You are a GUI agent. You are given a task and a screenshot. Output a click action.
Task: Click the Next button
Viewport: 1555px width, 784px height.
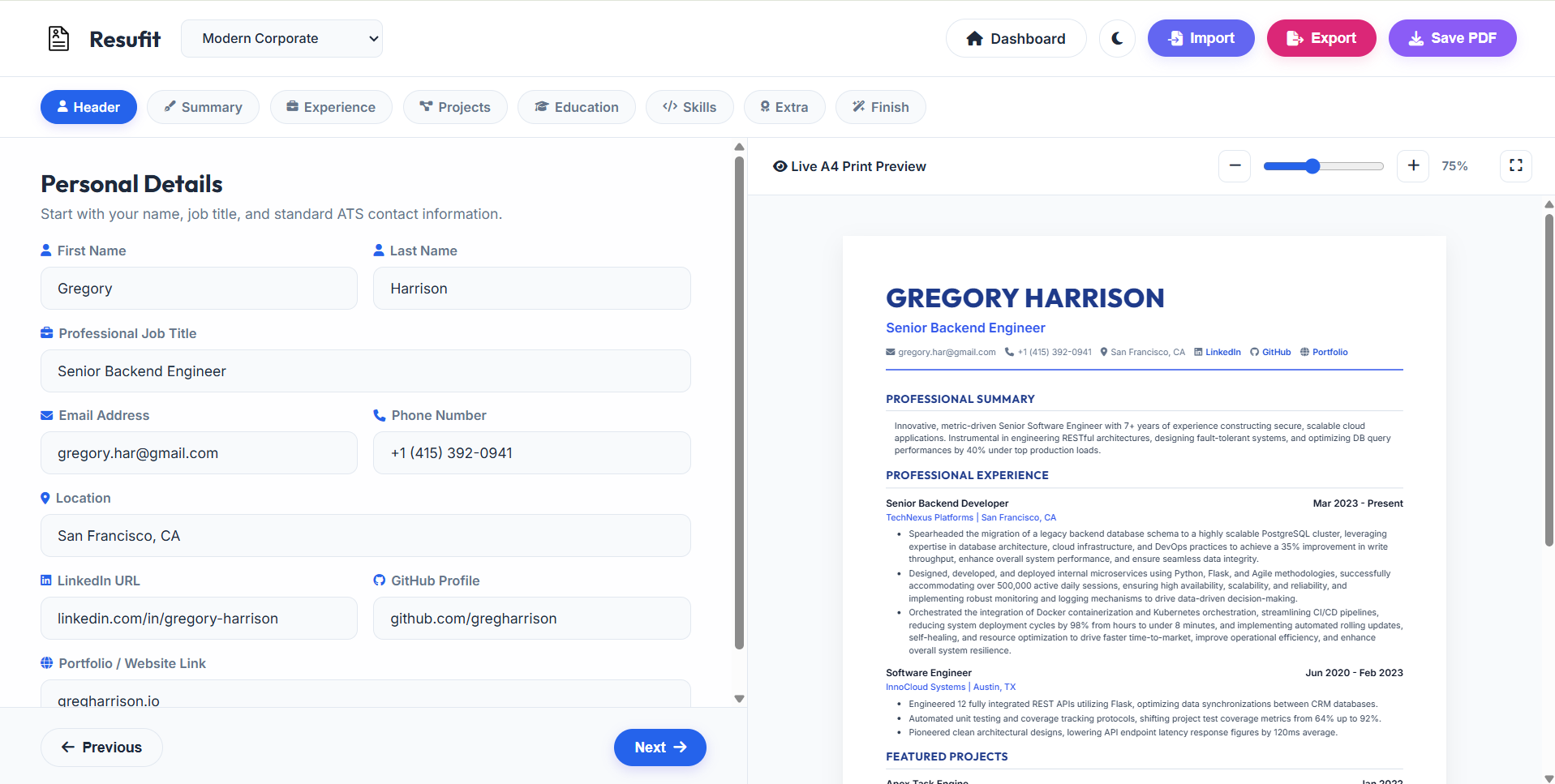click(x=660, y=748)
